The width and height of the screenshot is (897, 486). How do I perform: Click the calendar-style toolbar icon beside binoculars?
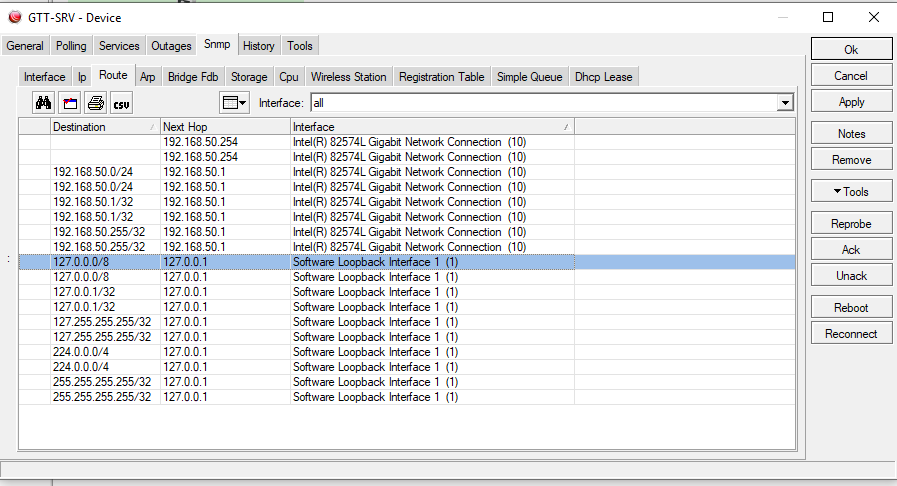click(70, 103)
